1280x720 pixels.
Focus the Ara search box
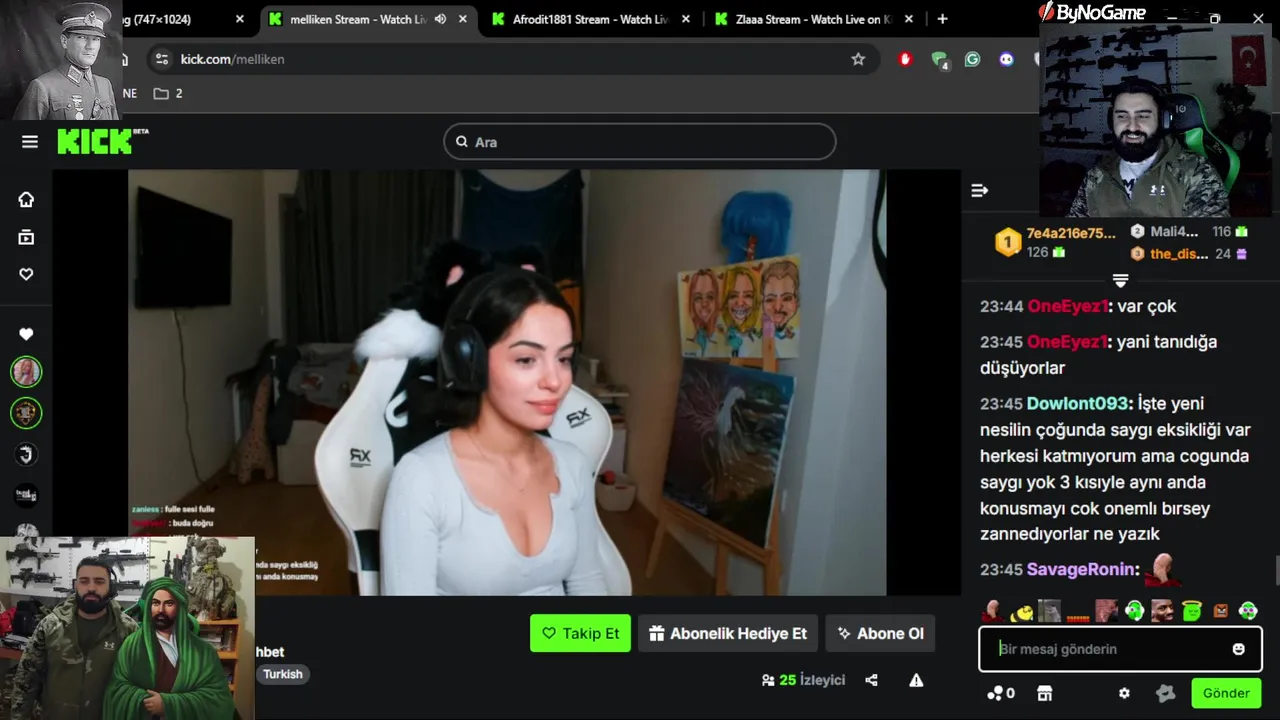pyautogui.click(x=640, y=142)
